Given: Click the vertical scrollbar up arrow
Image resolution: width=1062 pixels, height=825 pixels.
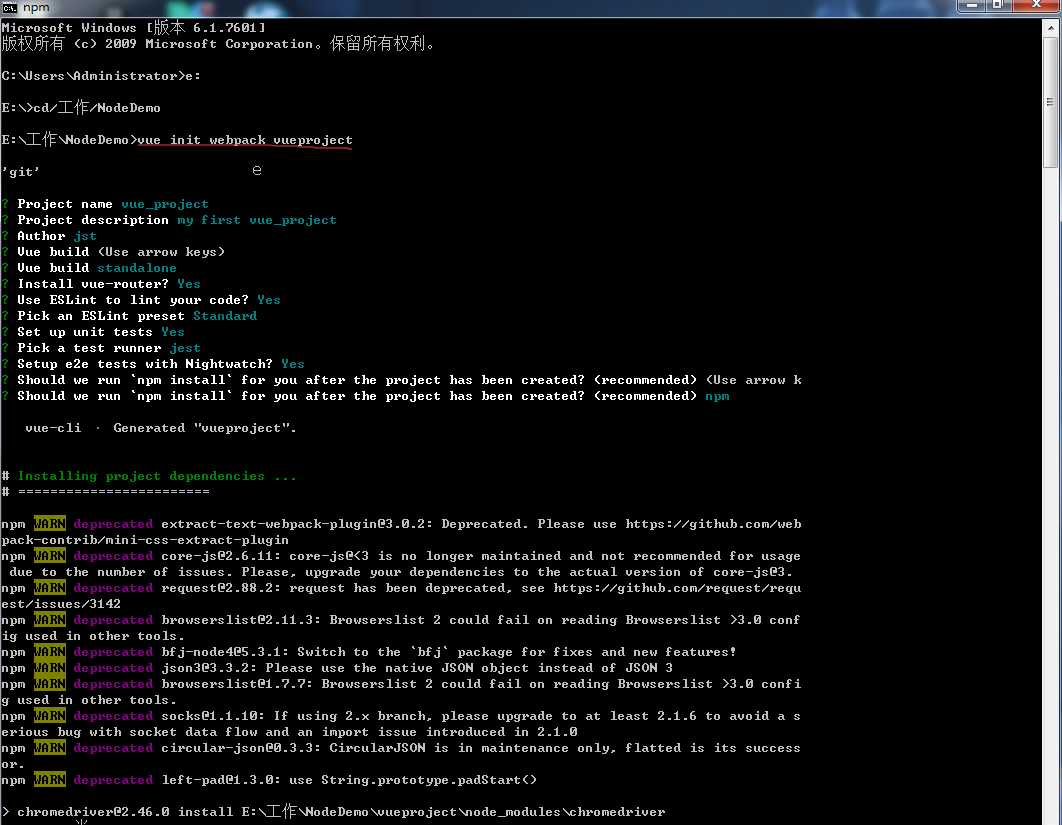Looking at the screenshot, I should point(1051,26).
